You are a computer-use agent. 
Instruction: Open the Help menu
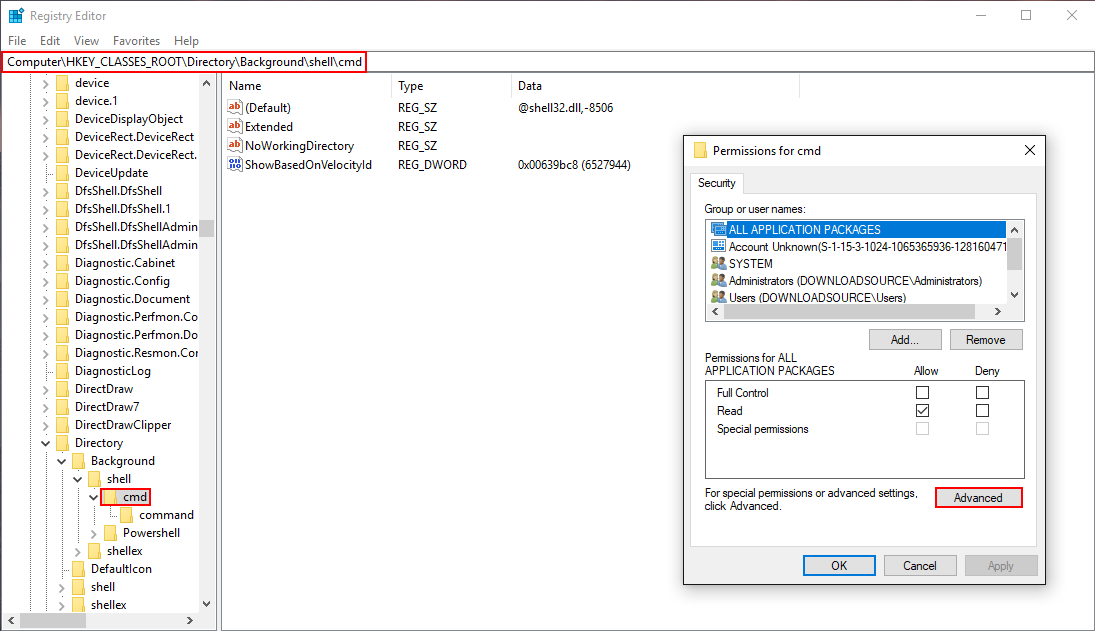tap(186, 40)
